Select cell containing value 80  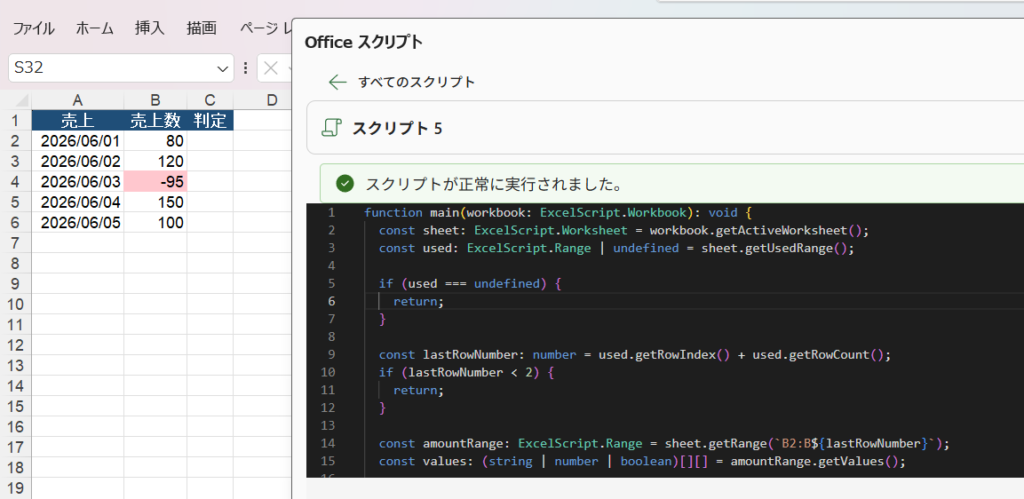point(155,141)
